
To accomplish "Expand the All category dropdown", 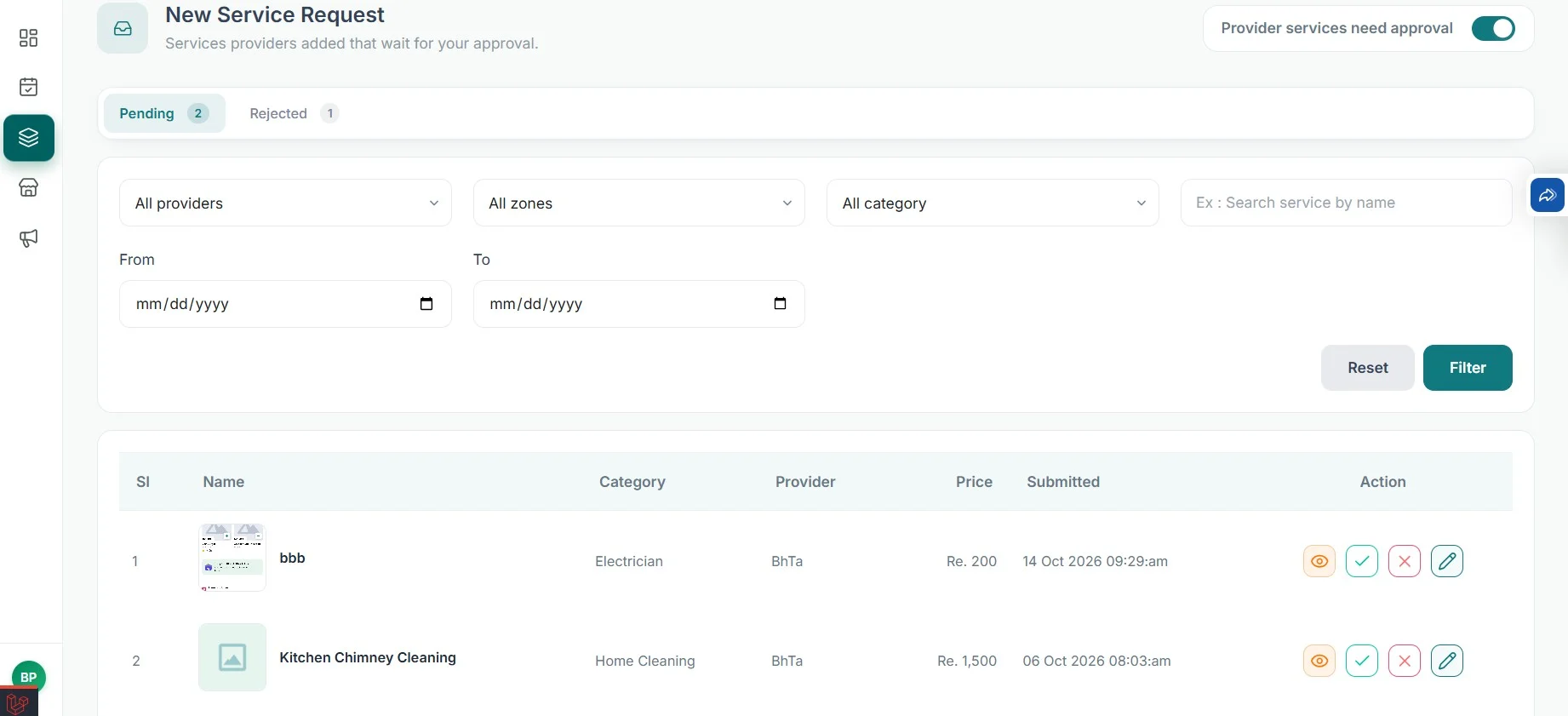I will 993,203.
